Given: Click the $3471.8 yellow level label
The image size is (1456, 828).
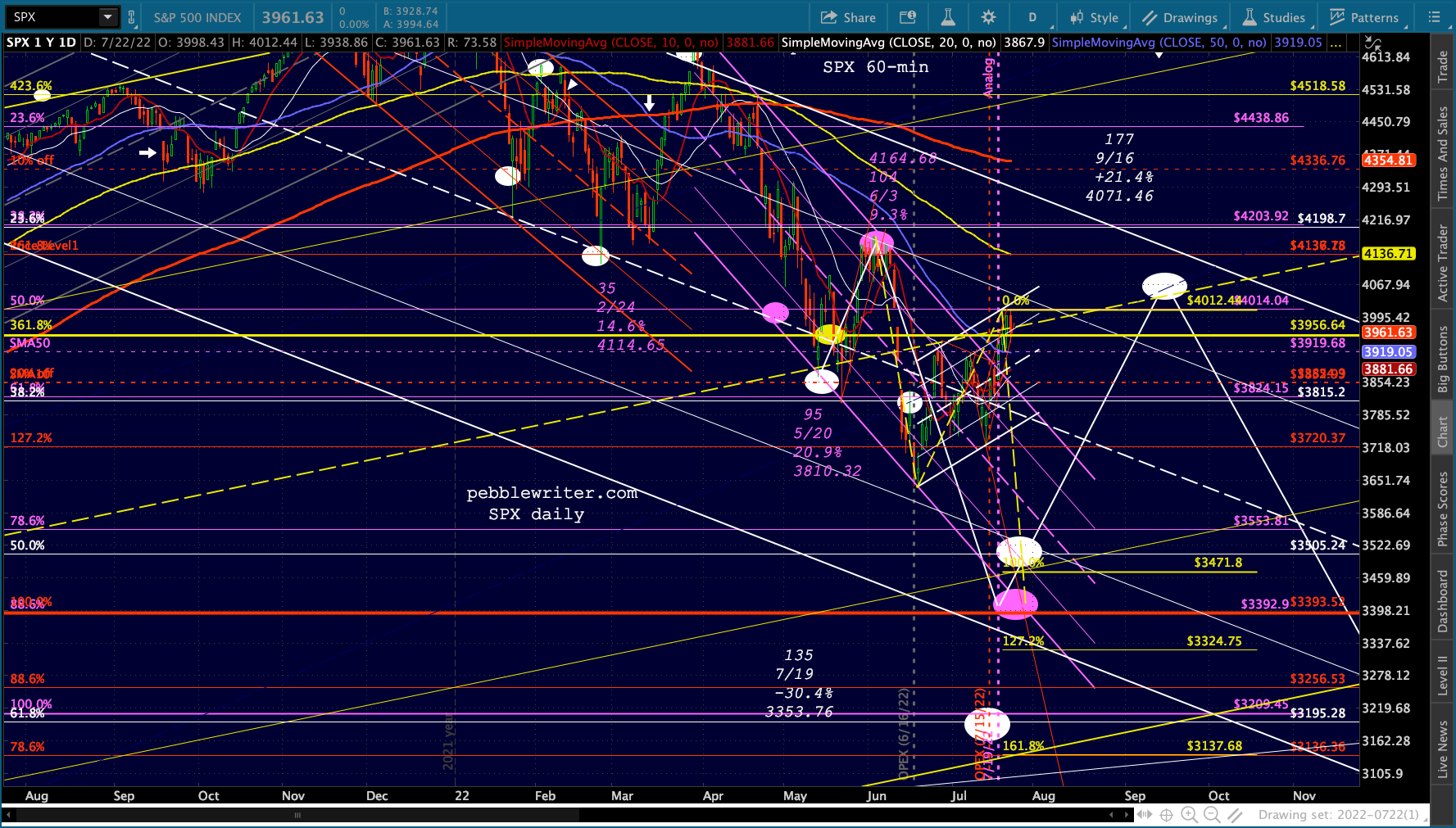Looking at the screenshot, I should point(1218,563).
